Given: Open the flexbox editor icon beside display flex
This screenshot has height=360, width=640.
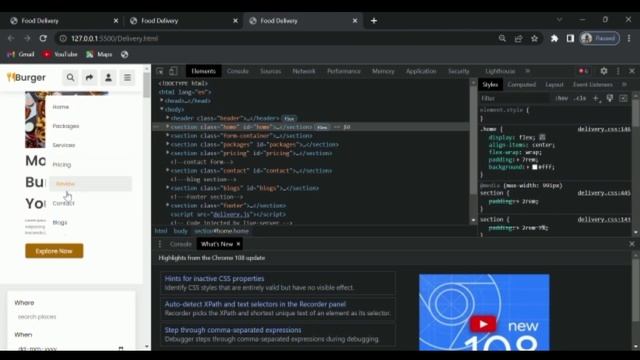Looking at the screenshot, I should [542, 138].
